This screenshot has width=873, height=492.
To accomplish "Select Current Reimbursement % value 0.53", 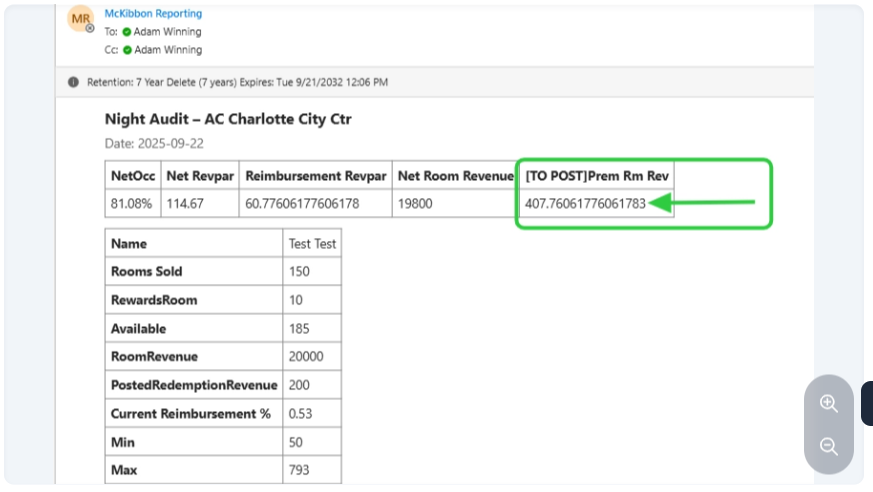I will point(299,413).
